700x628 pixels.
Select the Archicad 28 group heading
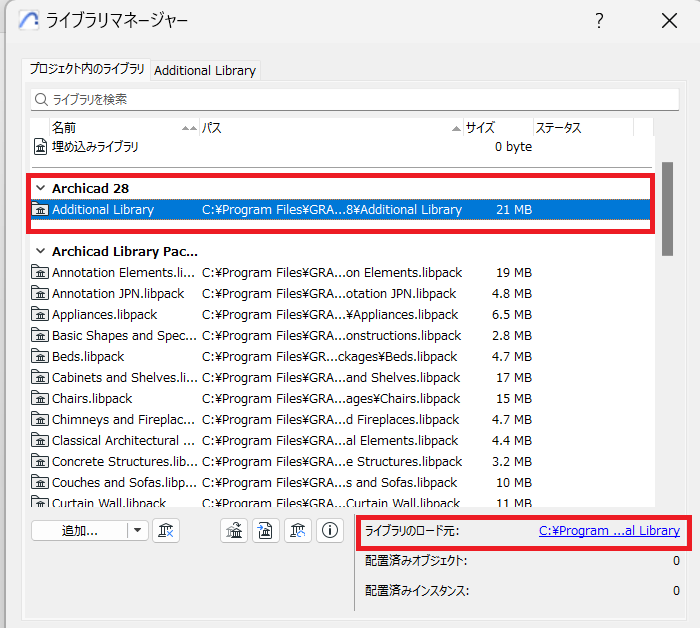coord(90,188)
